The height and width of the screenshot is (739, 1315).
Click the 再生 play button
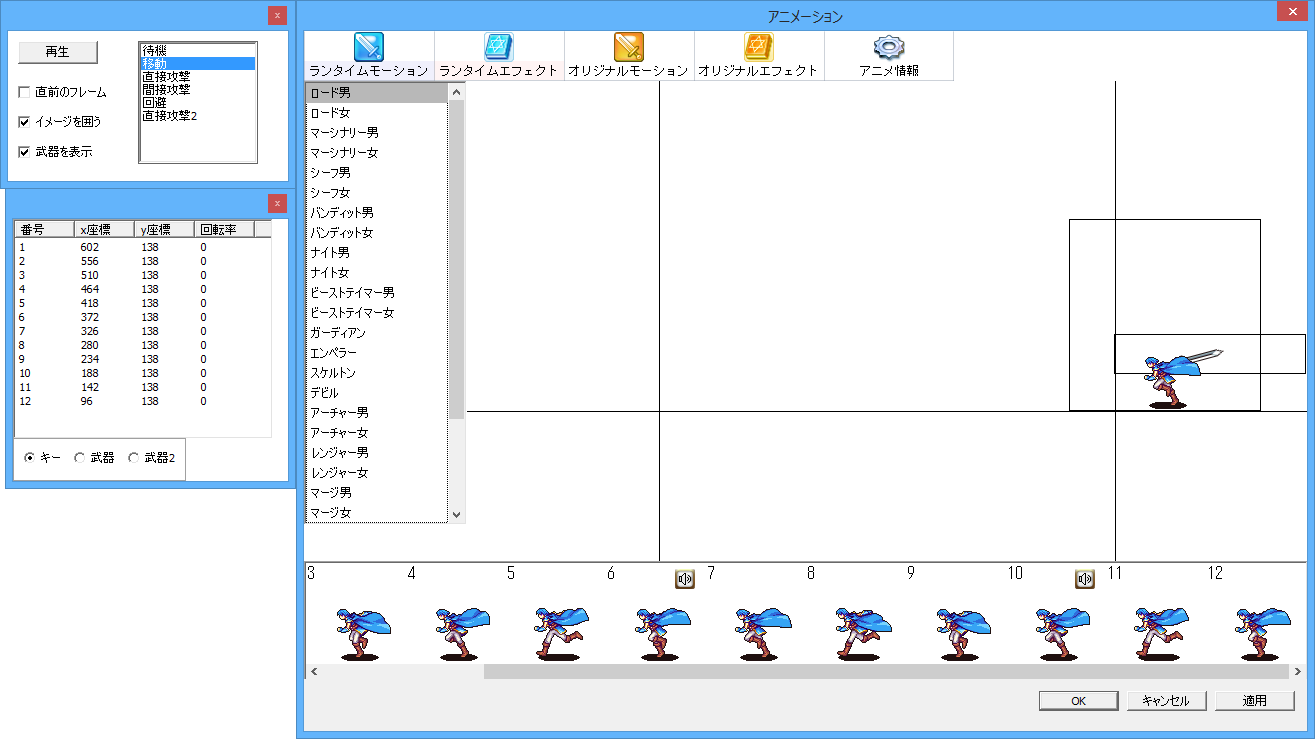pyautogui.click(x=58, y=52)
